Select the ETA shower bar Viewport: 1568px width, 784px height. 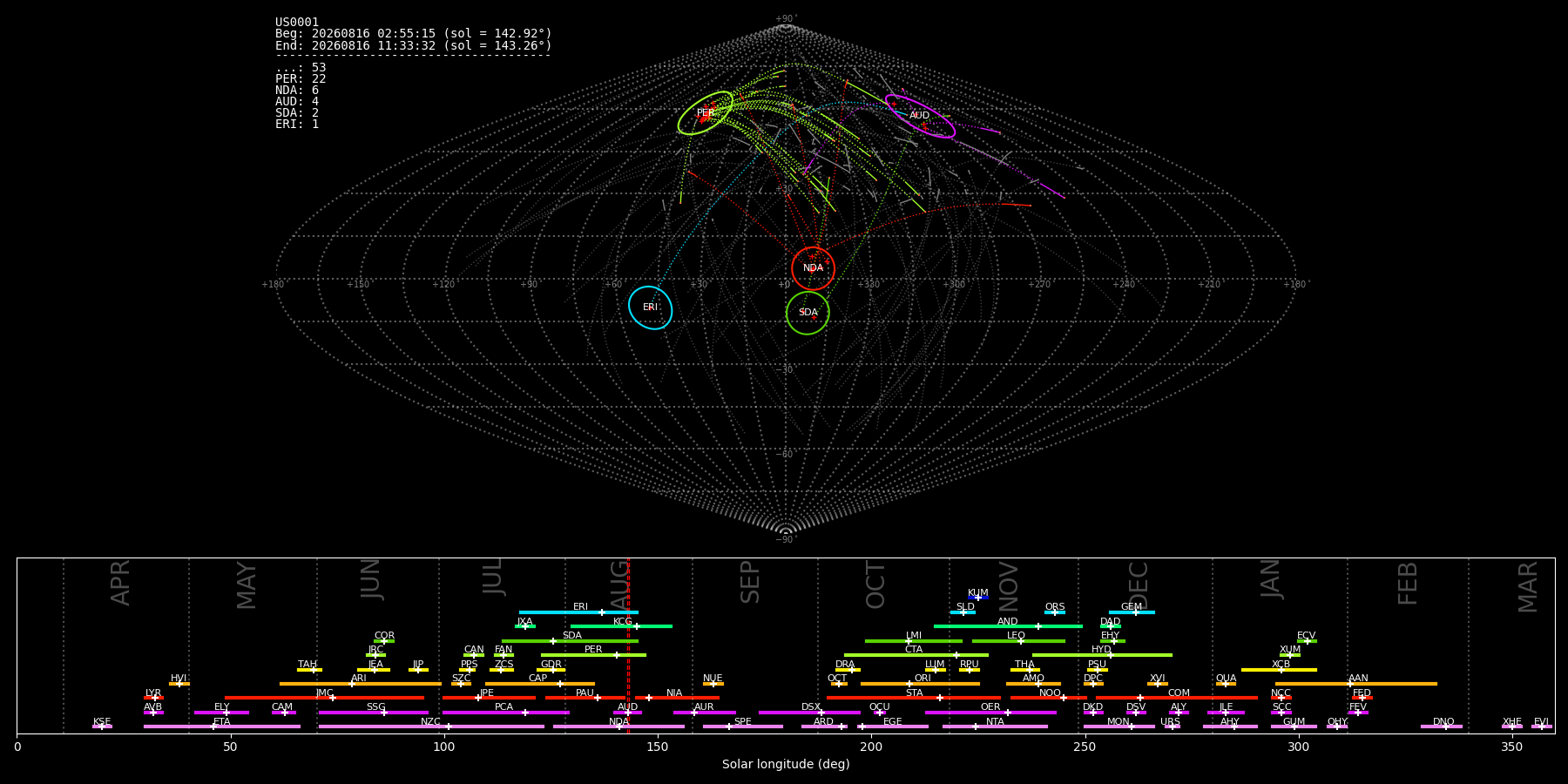click(222, 727)
